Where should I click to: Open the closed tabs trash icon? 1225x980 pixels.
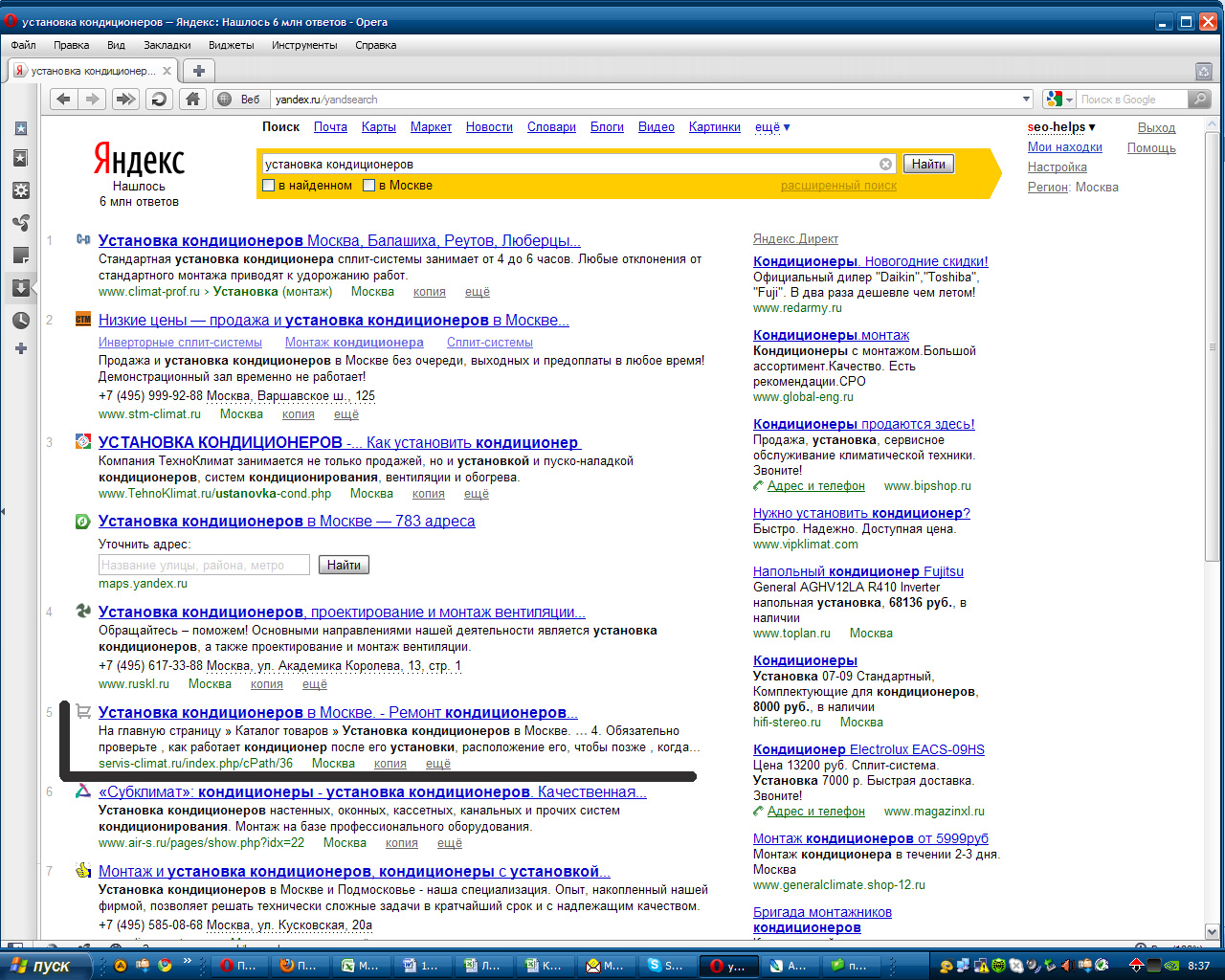tap(1204, 71)
